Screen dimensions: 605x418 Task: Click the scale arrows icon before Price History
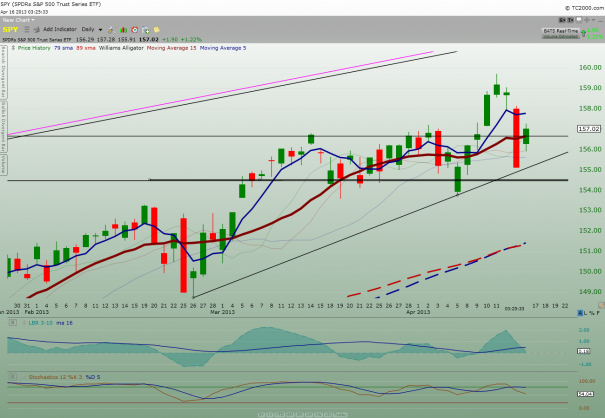[x=13, y=48]
